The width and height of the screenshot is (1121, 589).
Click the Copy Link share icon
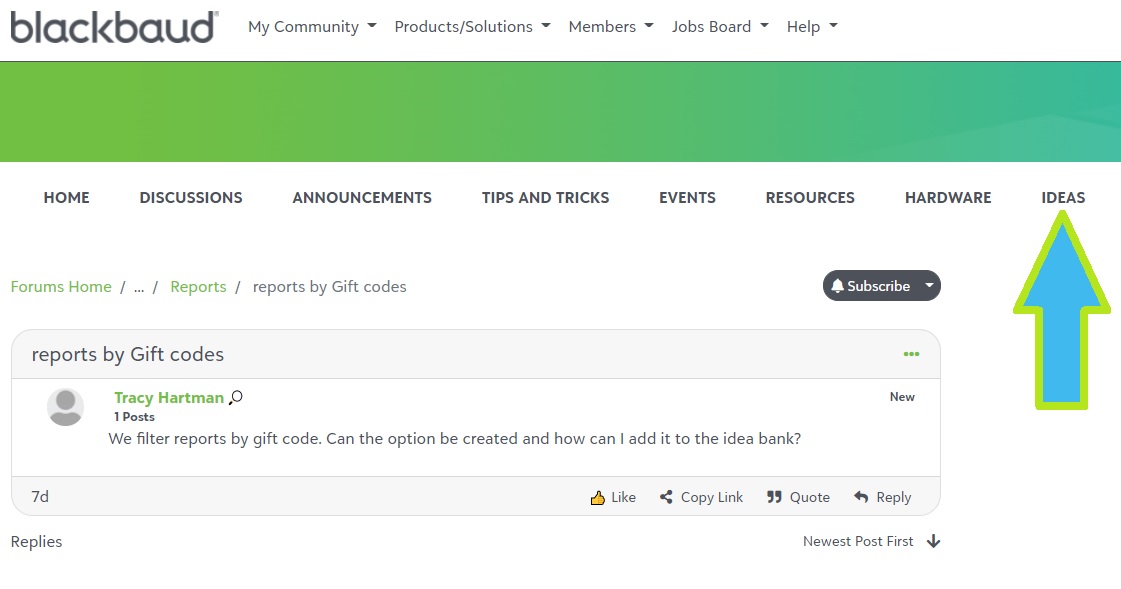pyautogui.click(x=666, y=497)
